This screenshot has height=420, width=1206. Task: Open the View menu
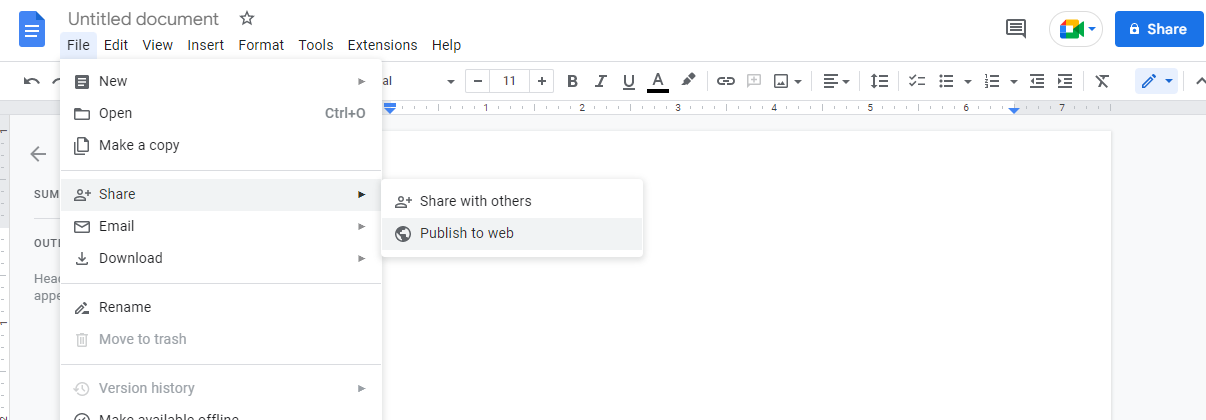[x=158, y=45]
